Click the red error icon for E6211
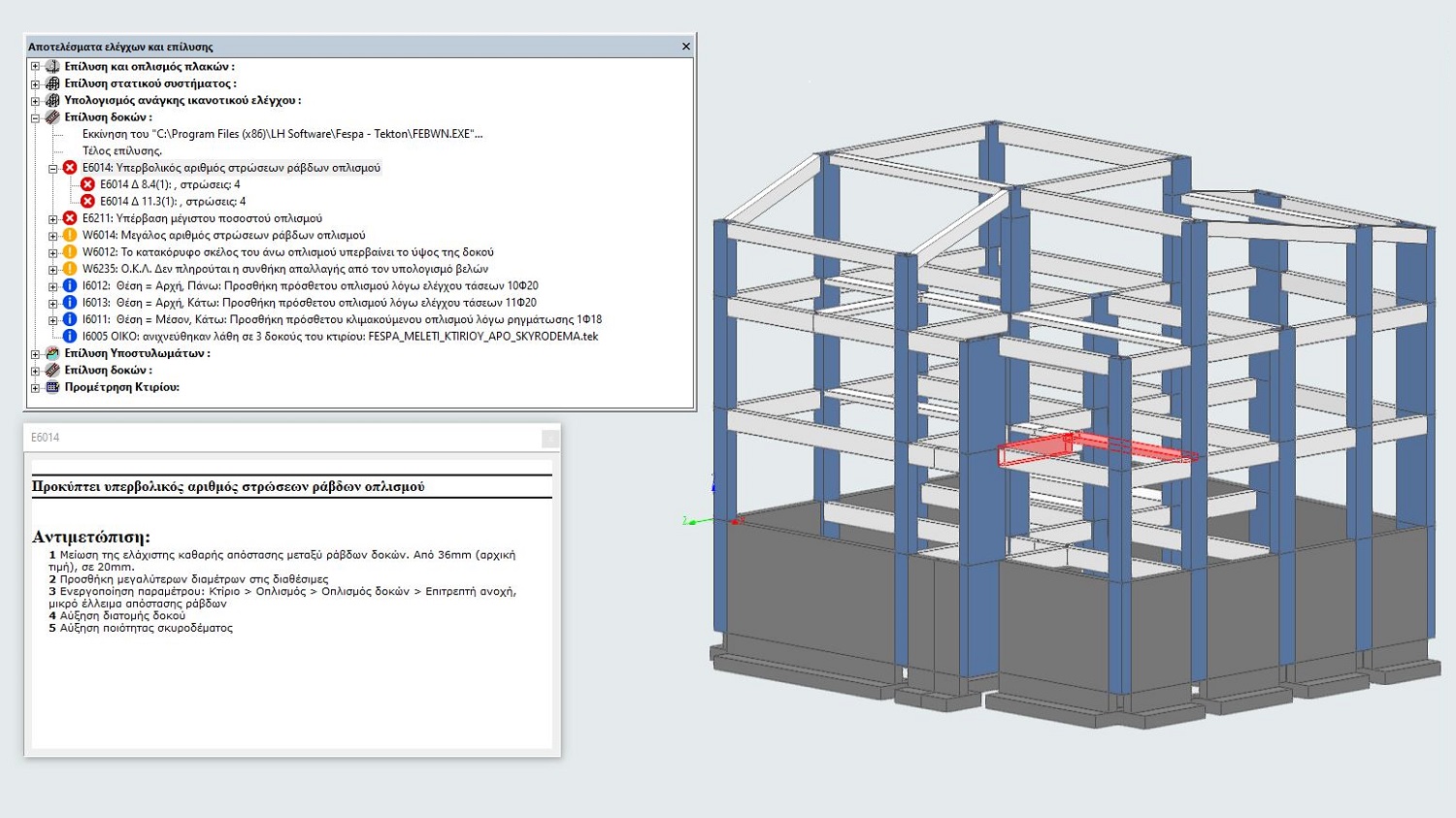The height and width of the screenshot is (818, 1456). click(70, 218)
